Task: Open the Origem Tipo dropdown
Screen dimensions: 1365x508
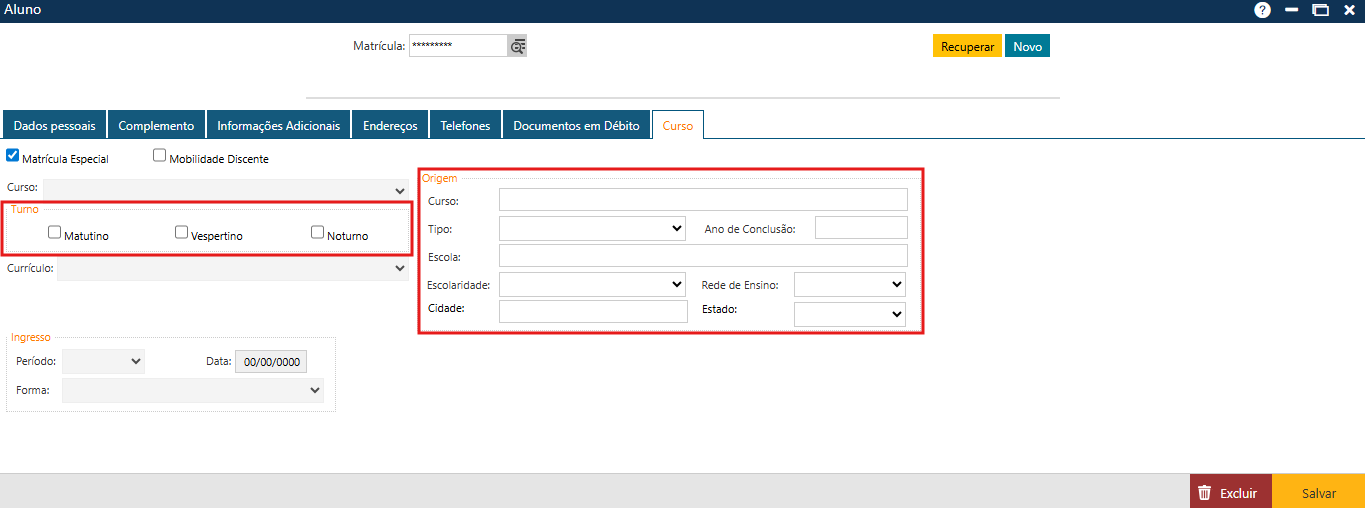Action: pyautogui.click(x=591, y=229)
